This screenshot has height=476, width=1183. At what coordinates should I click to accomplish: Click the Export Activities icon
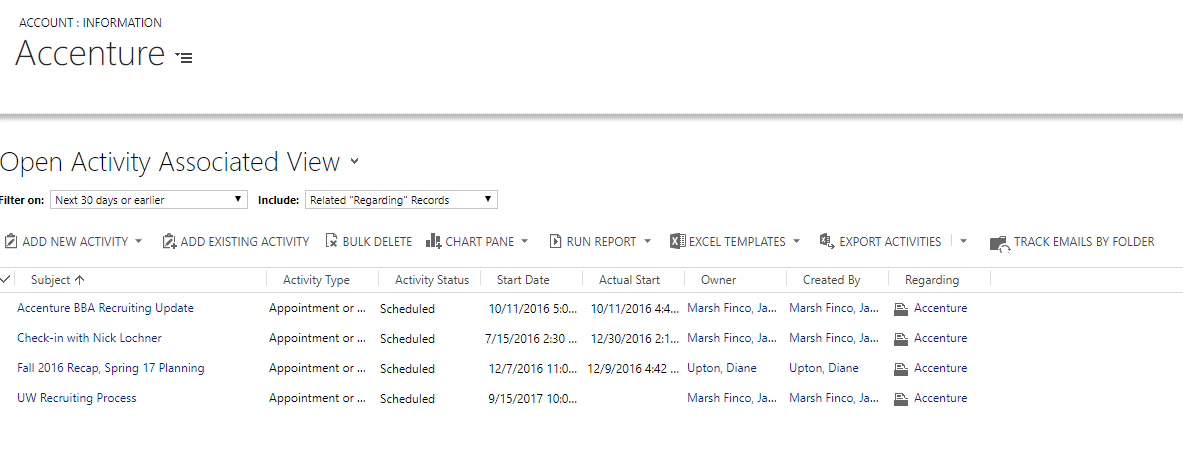click(826, 242)
